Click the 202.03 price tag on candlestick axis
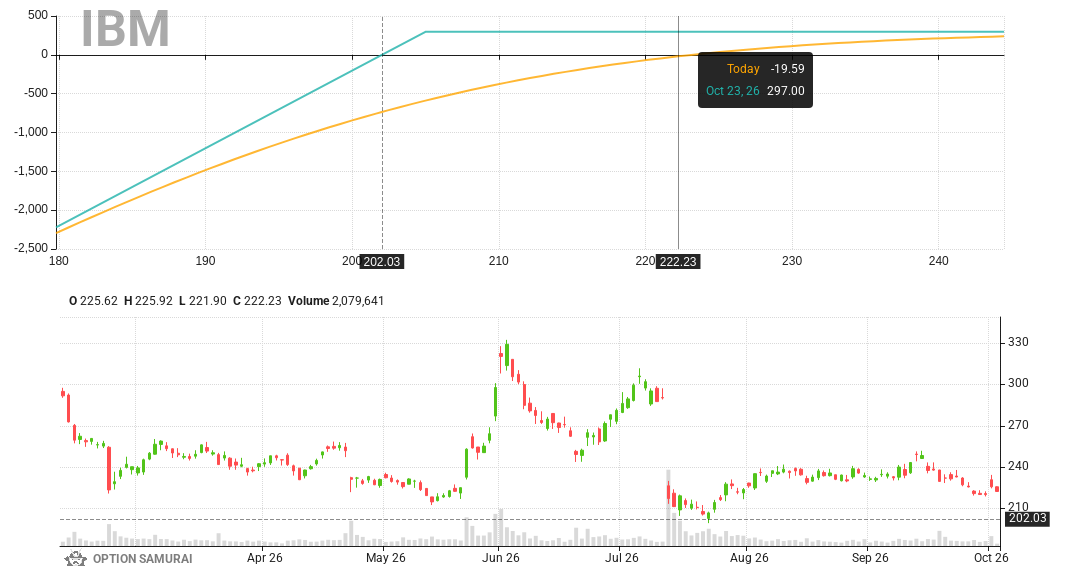1072x570 pixels. pos(1028,518)
